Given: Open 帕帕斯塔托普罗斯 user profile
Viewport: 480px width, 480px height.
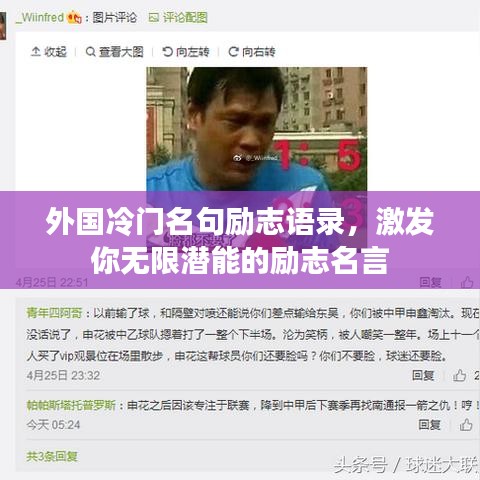Looking at the screenshot, I should click(x=71, y=405).
